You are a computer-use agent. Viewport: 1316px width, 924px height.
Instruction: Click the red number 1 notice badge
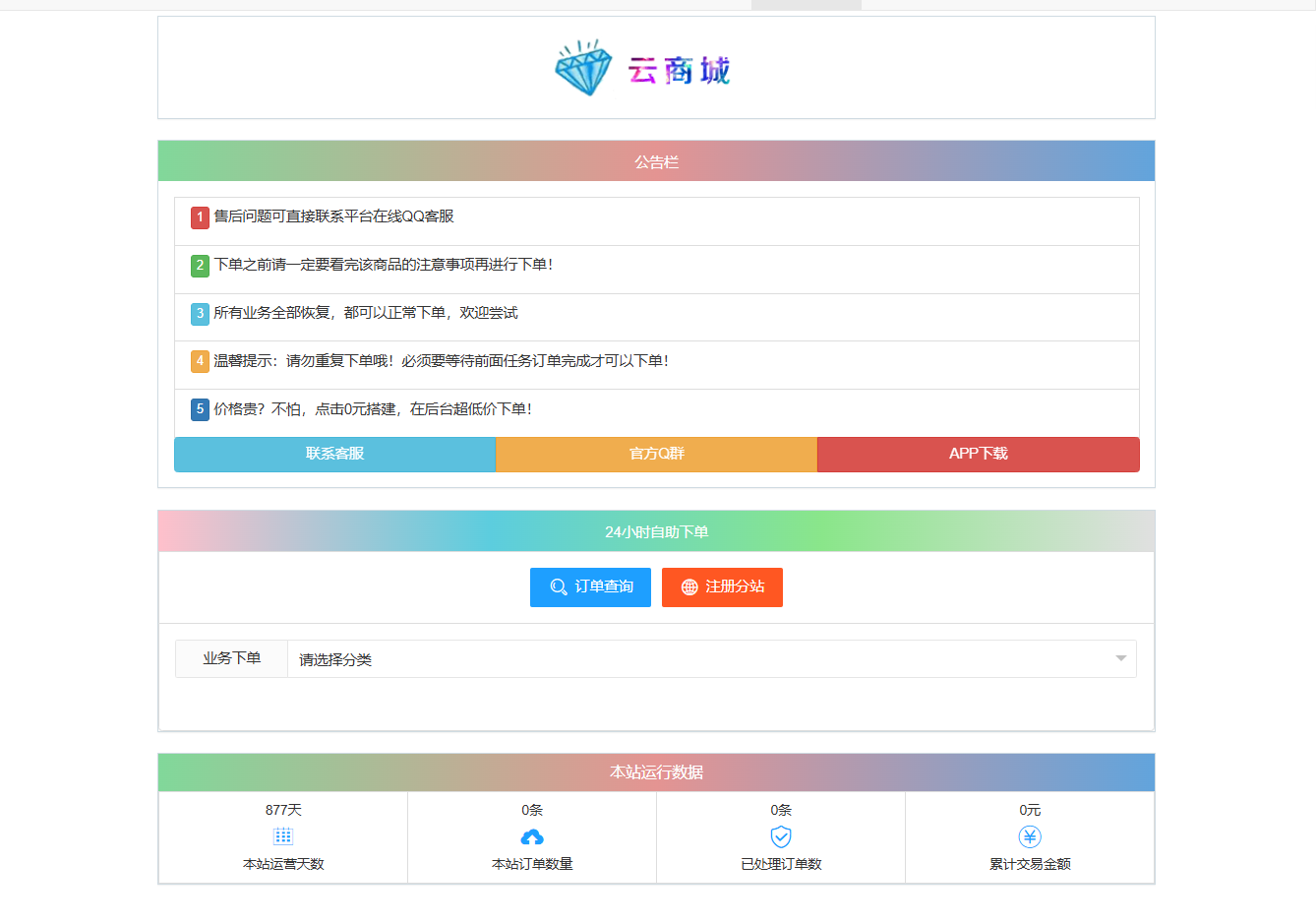tap(199, 218)
